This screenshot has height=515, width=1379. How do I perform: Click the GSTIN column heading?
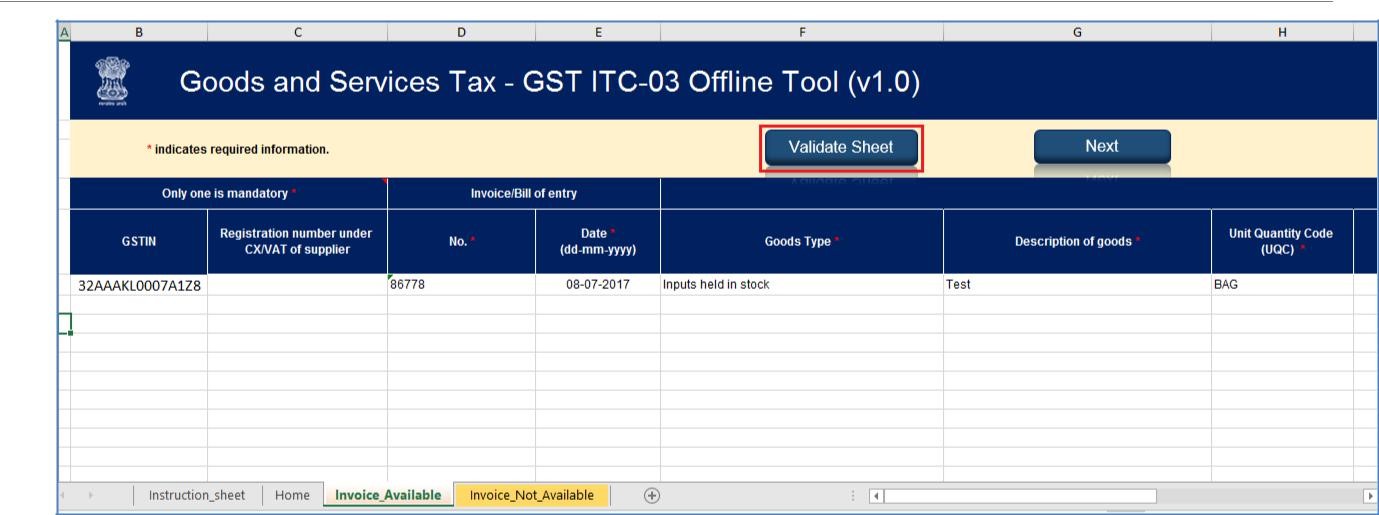(138, 240)
